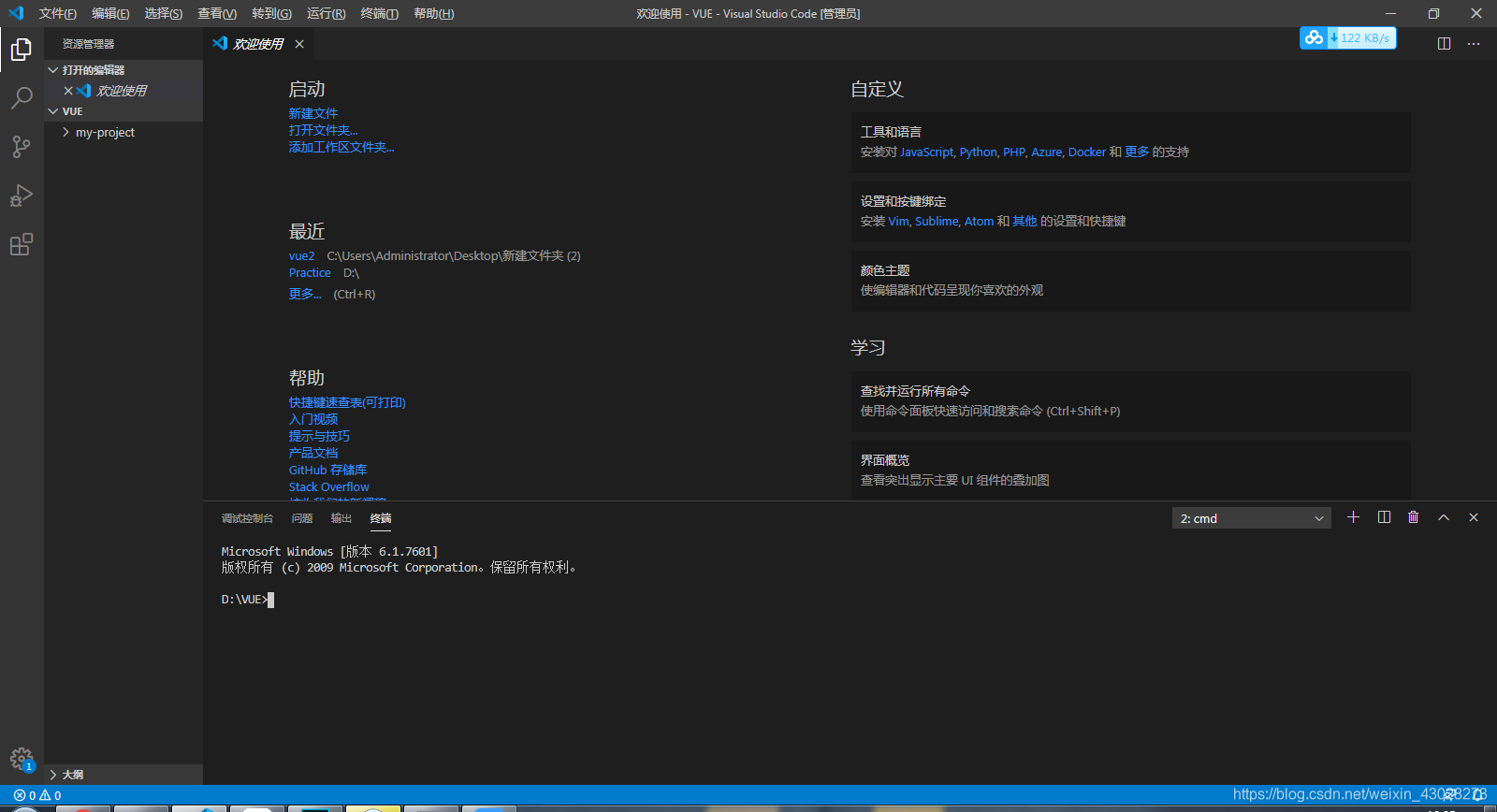The width and height of the screenshot is (1497, 812).
Task: Click the new terminal plus icon
Action: coord(1353,517)
